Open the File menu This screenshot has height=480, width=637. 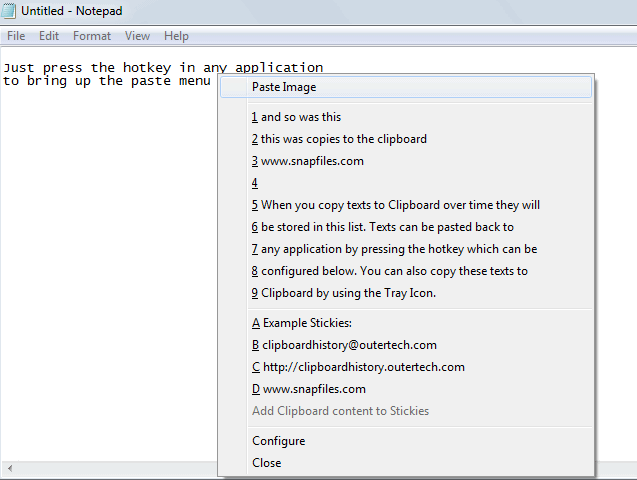coord(16,36)
